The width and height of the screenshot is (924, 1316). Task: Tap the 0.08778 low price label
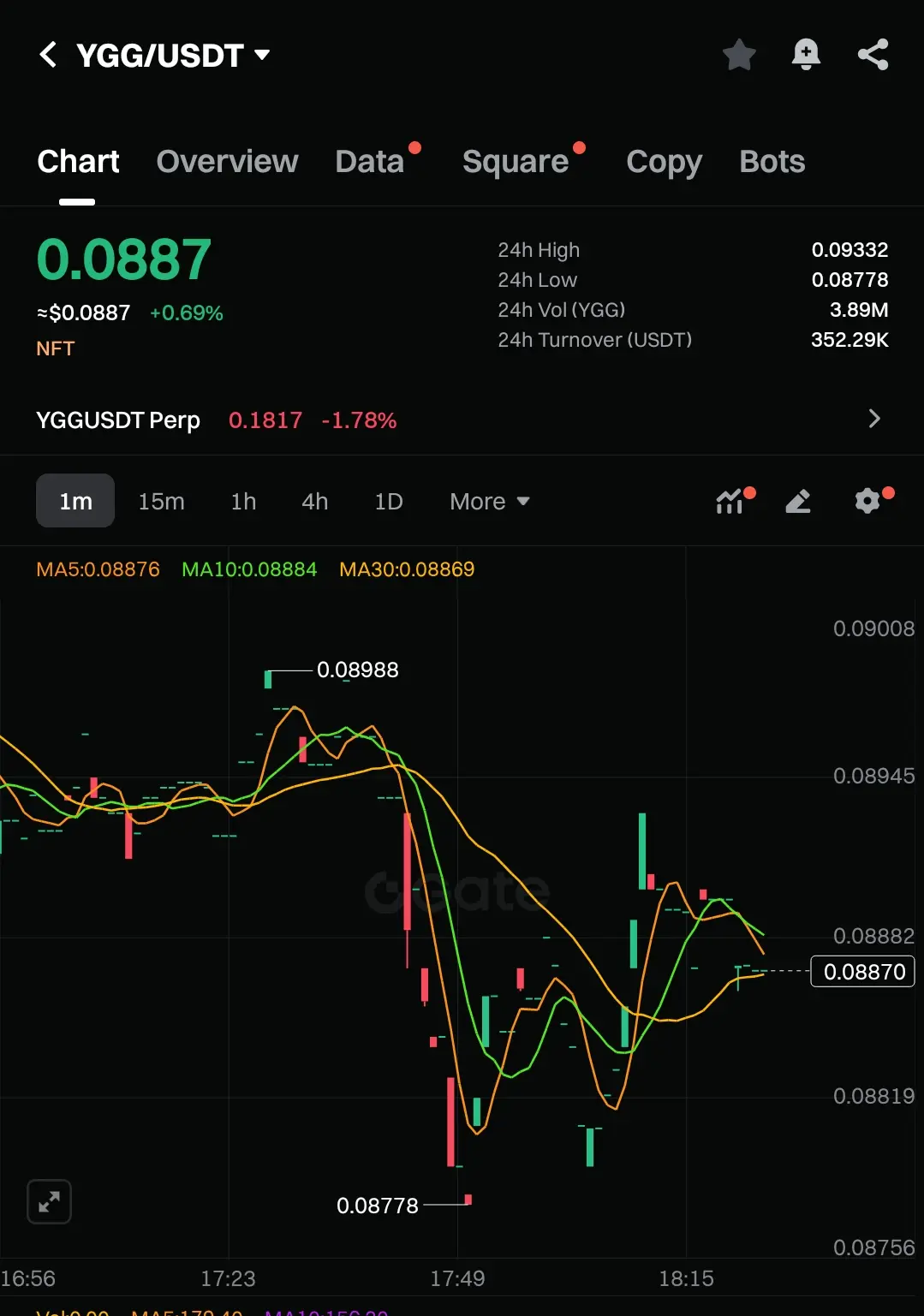click(378, 1206)
